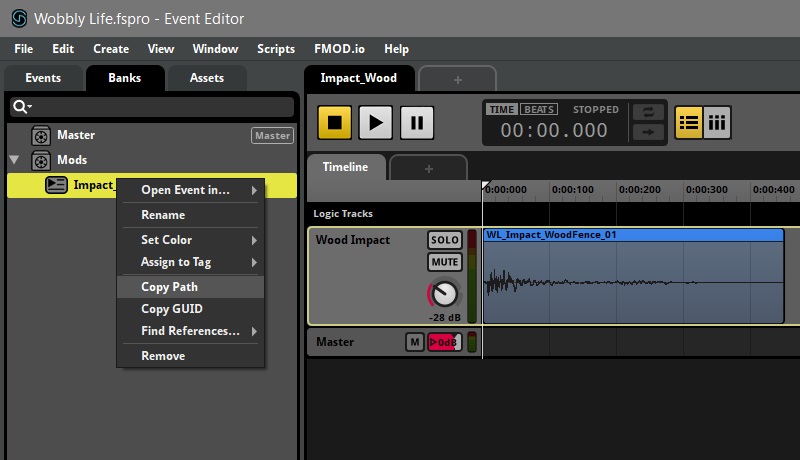
Task: Select the Master bank row
Action: tap(152, 135)
